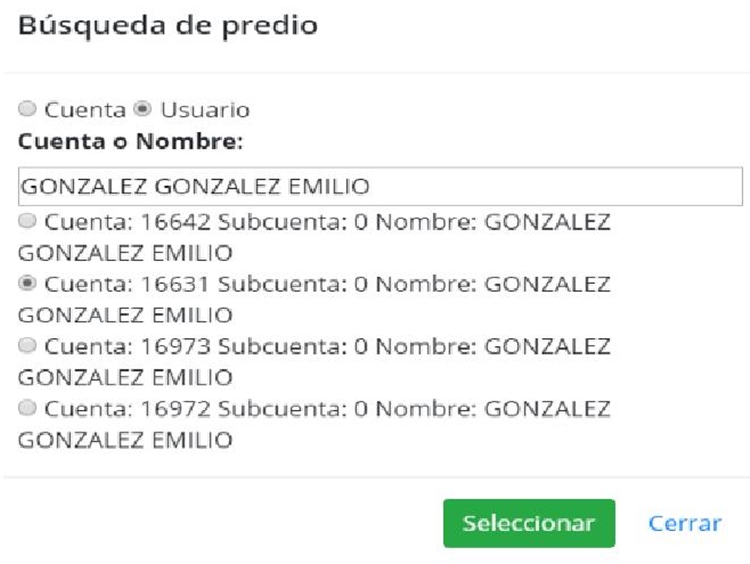Screen dimensions: 750x564
Task: Click the "Cuenta o Nombre:" bold label
Action: [x=130, y=142]
